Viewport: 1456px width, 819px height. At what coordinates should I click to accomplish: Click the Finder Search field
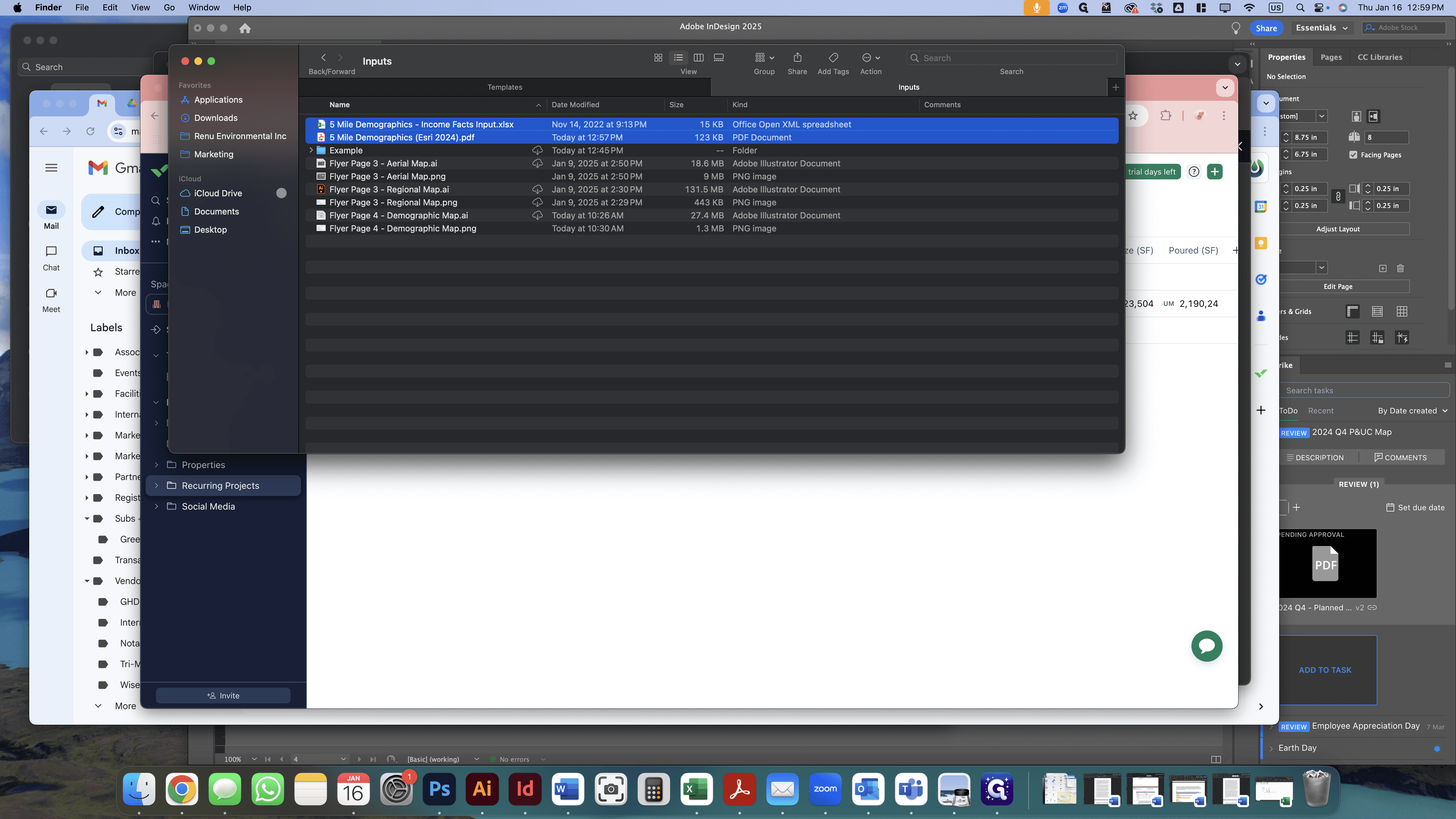click(x=1011, y=58)
